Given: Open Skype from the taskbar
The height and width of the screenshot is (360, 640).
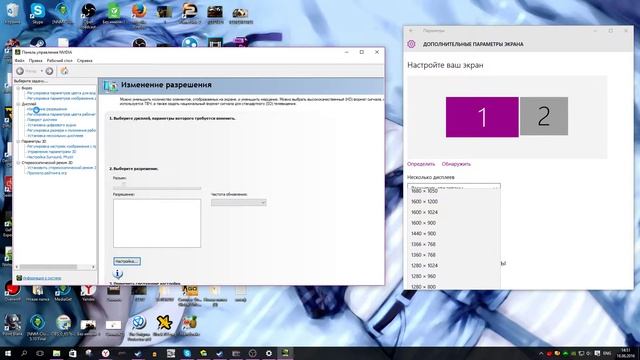Looking at the screenshot, I should point(187,353).
